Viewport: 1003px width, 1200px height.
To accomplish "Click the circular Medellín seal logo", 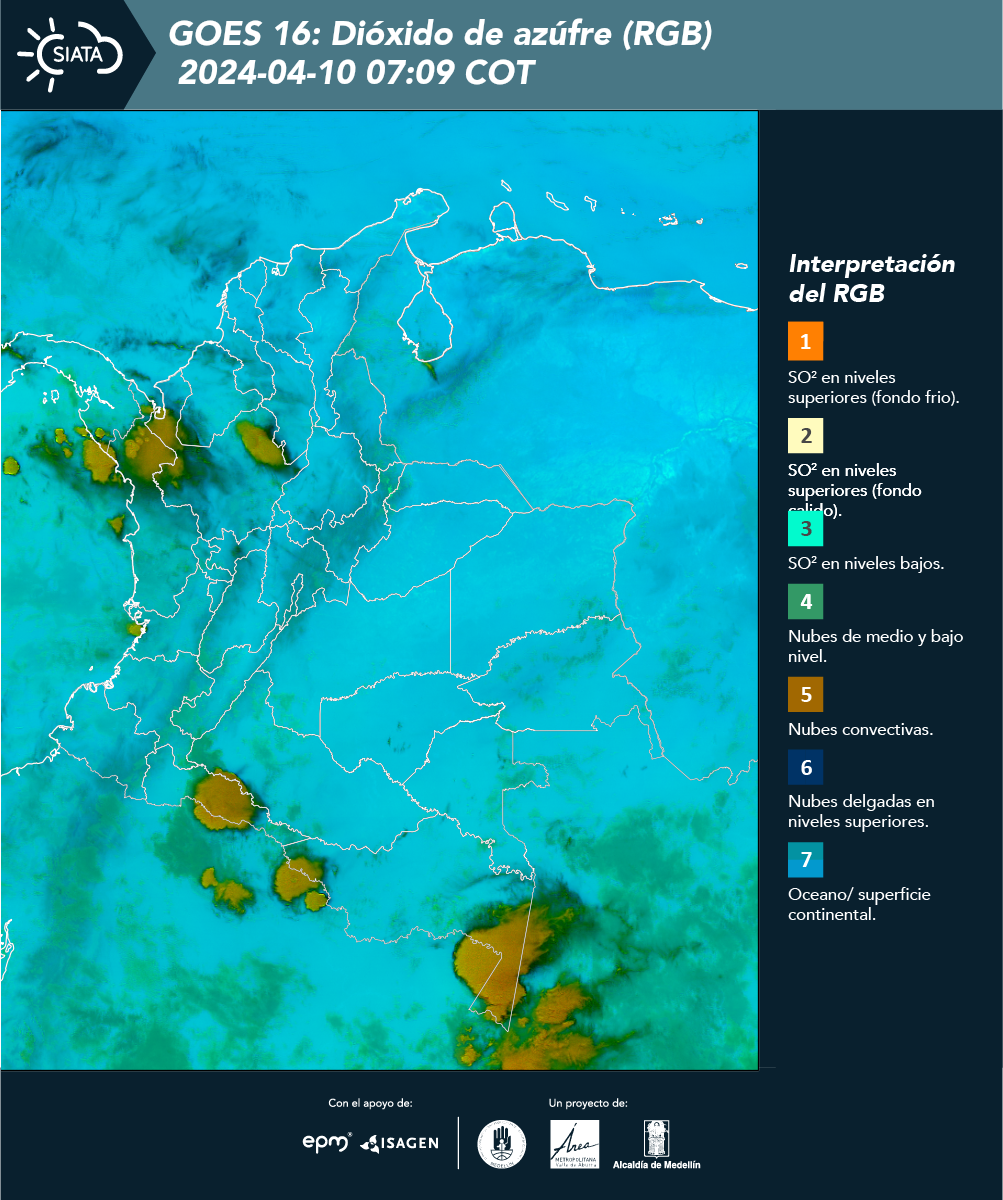I will (502, 1144).
